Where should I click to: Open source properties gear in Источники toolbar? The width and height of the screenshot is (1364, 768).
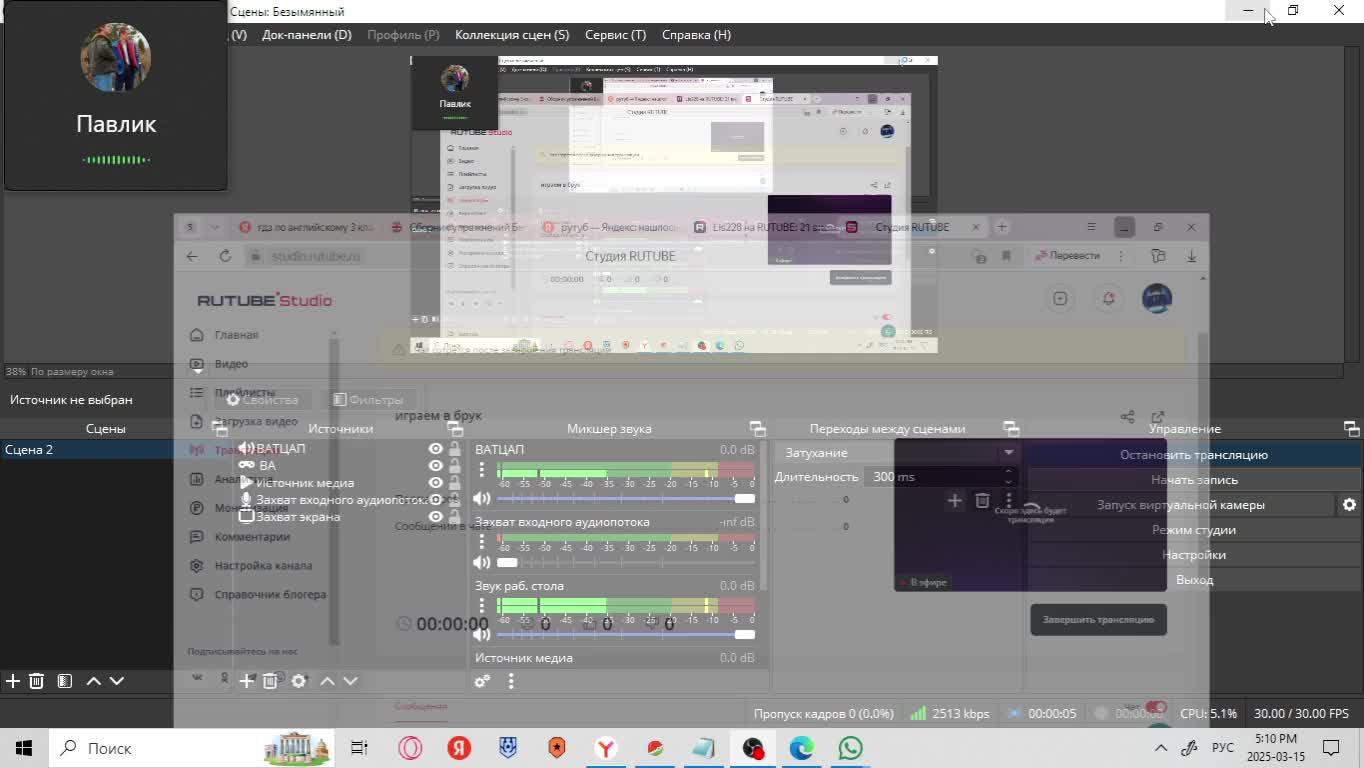tap(298, 681)
